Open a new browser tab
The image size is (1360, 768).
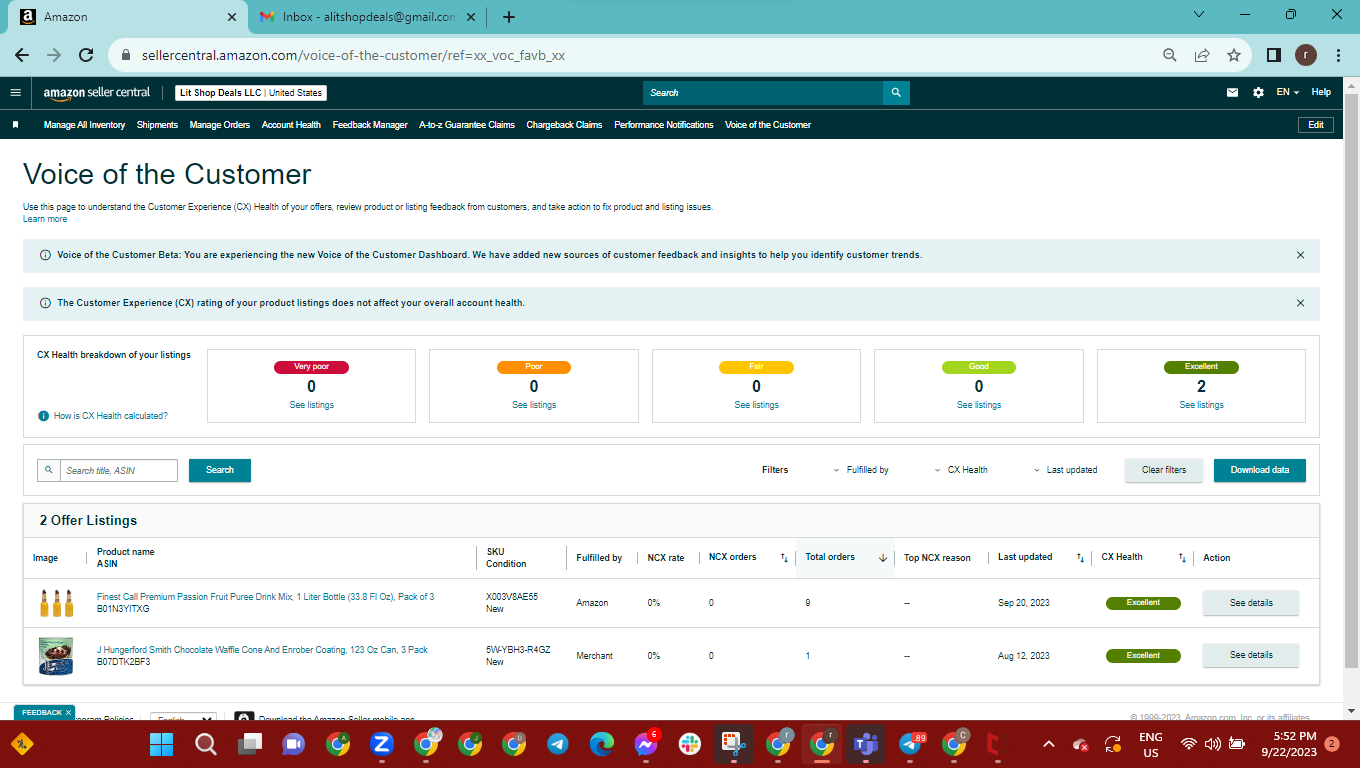coord(509,17)
